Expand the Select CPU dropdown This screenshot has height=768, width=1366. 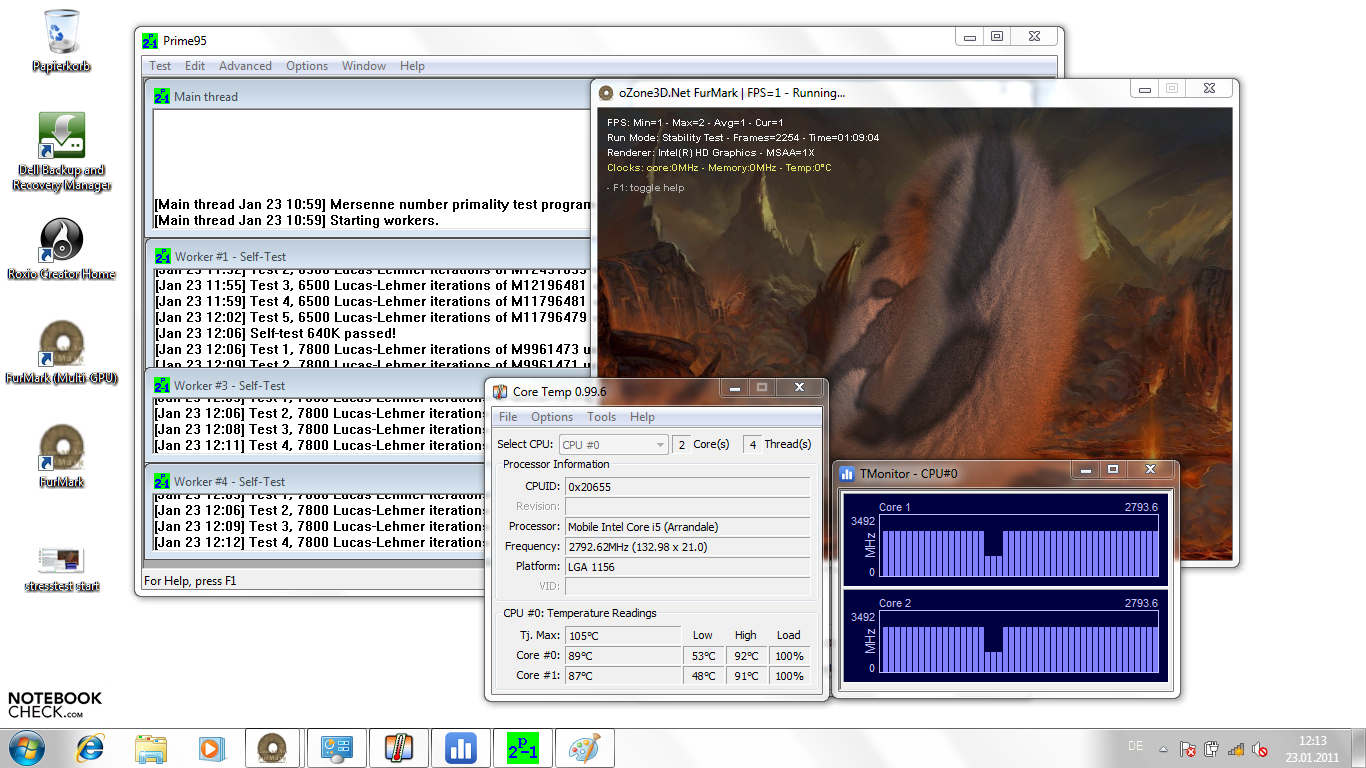[613, 445]
